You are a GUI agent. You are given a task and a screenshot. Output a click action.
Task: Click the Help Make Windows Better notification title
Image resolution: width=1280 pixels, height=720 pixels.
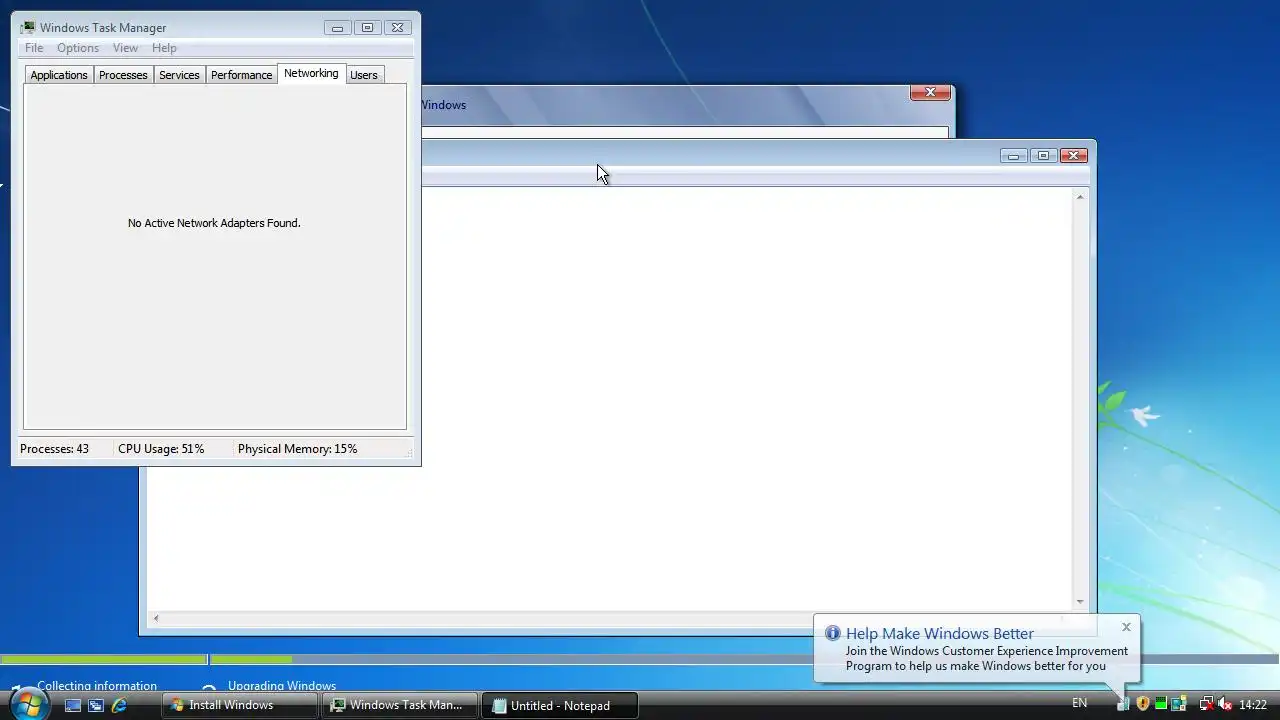pos(940,633)
